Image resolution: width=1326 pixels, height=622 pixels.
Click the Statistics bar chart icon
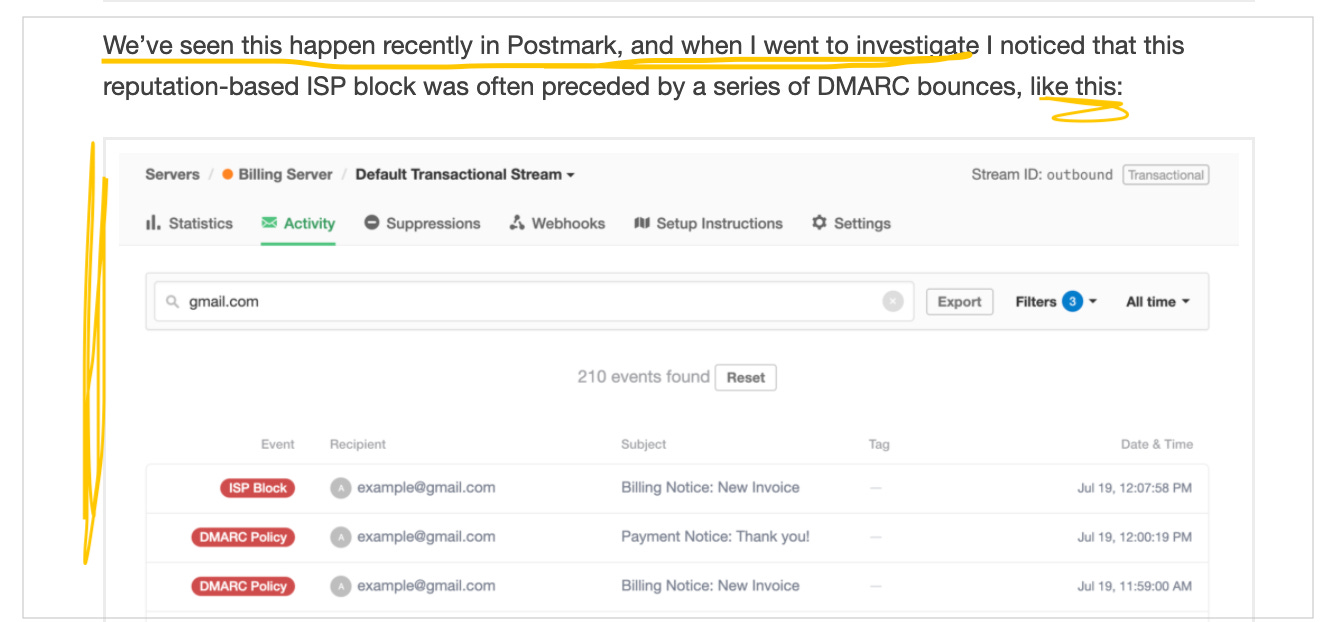153,223
